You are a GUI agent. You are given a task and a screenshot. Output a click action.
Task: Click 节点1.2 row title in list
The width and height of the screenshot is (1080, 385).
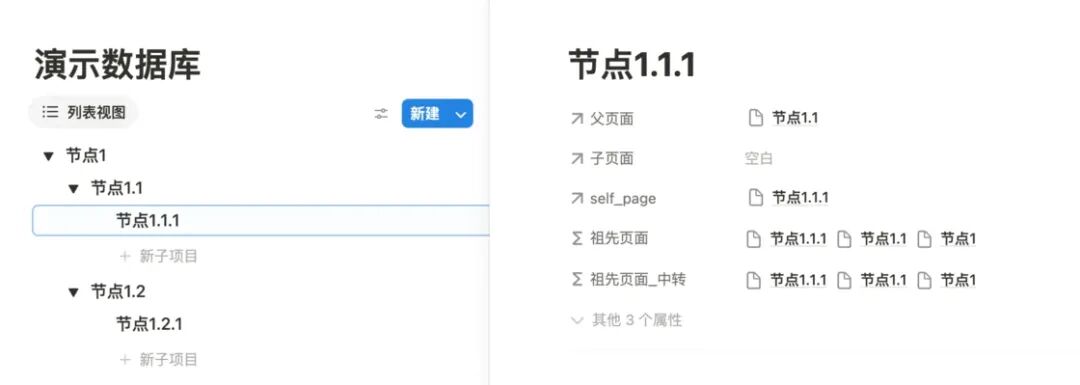tap(118, 291)
